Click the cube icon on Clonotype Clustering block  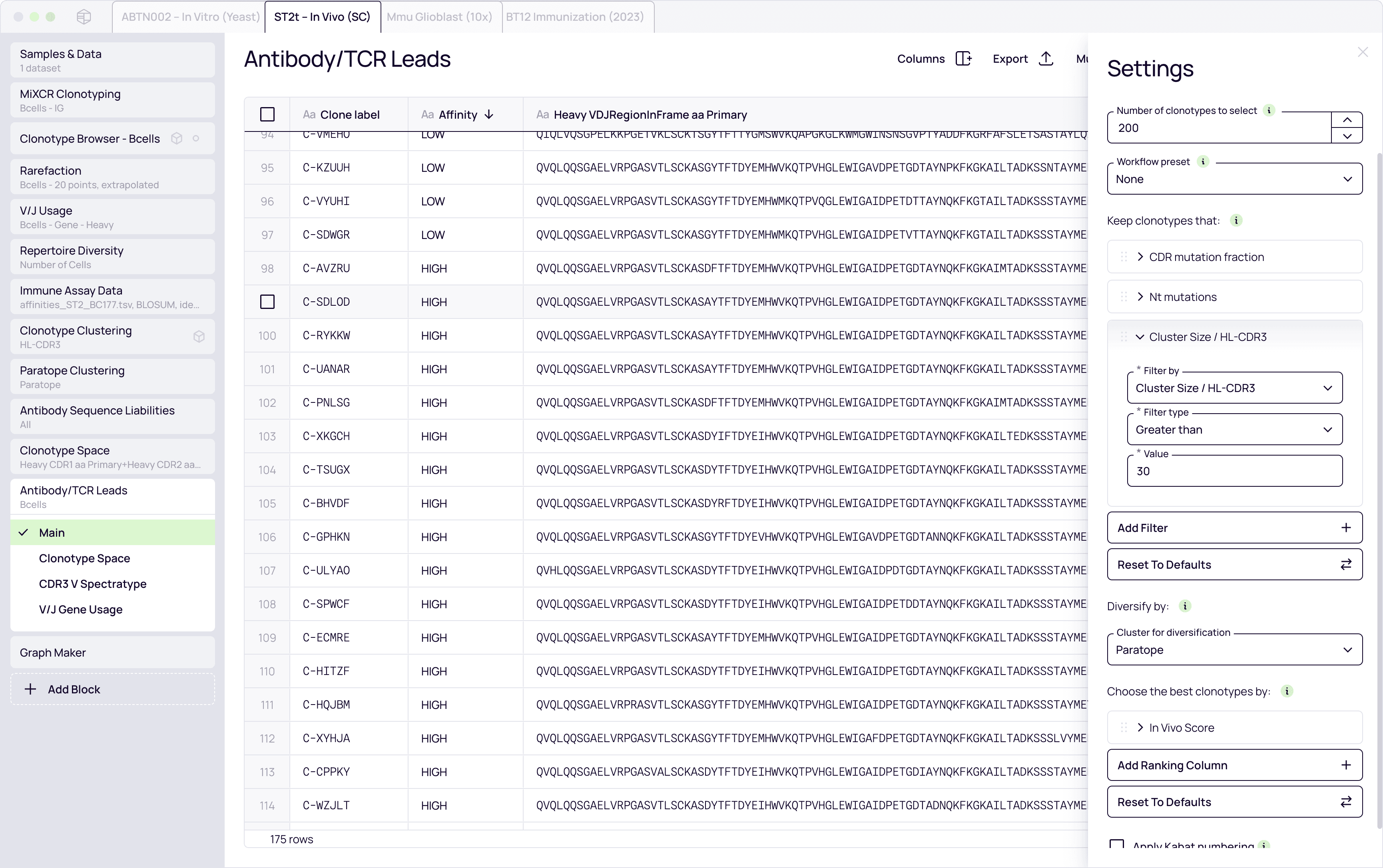pyautogui.click(x=199, y=336)
